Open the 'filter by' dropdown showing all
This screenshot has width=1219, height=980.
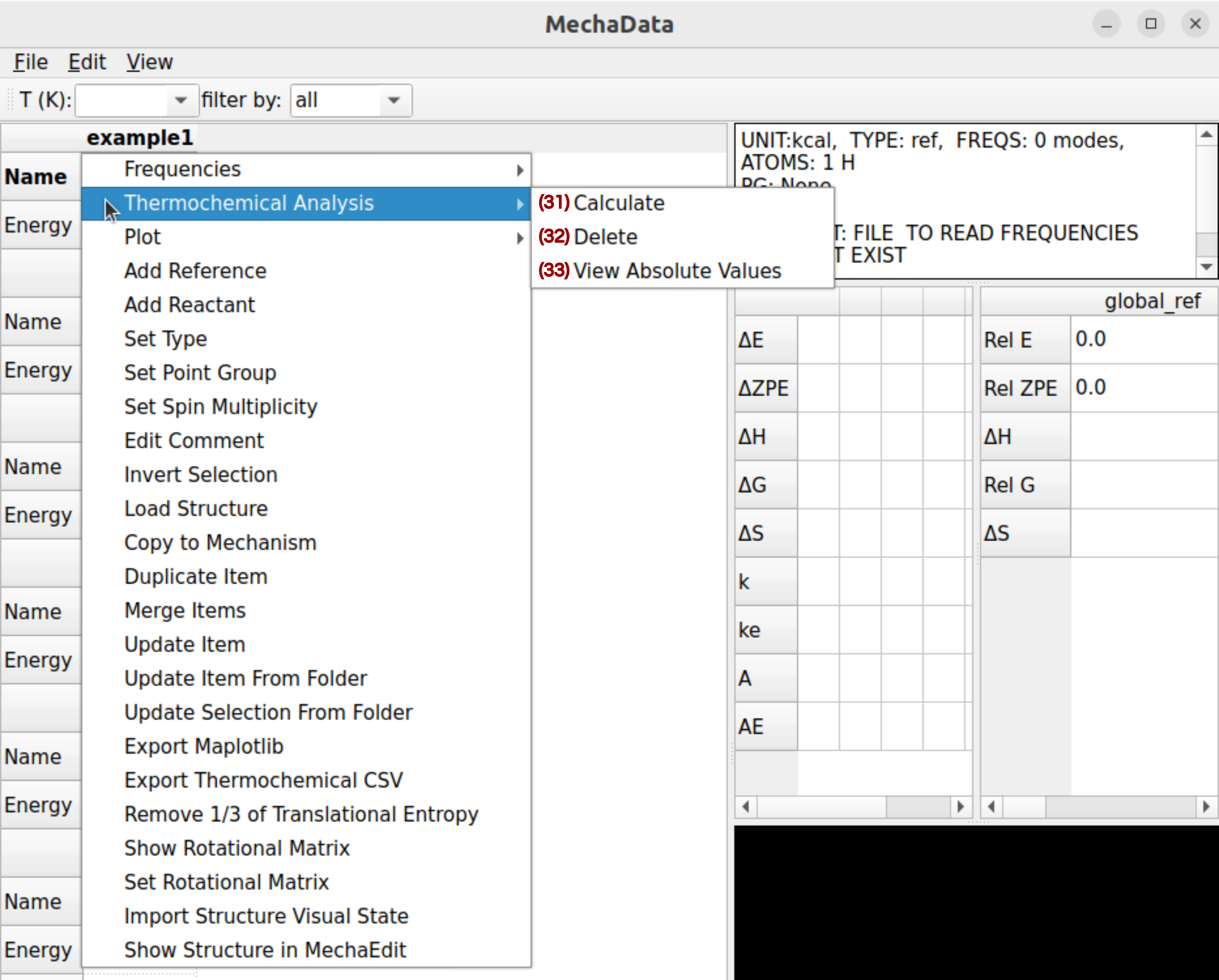[351, 101]
